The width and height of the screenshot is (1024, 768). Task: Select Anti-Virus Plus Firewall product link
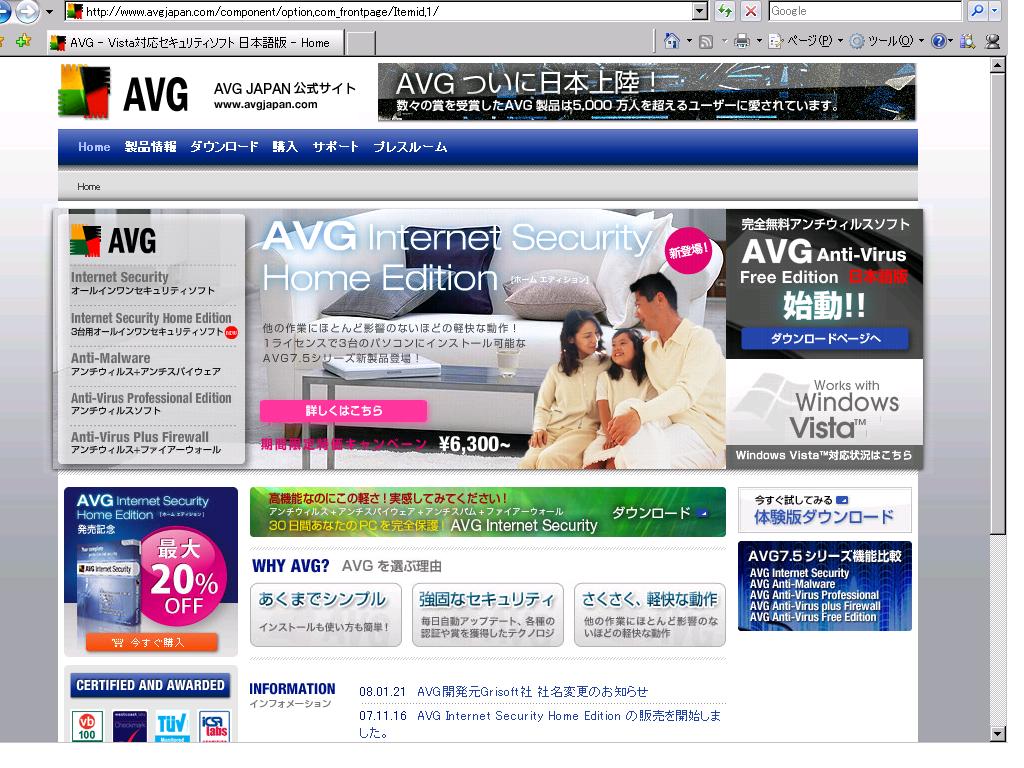click(146, 443)
